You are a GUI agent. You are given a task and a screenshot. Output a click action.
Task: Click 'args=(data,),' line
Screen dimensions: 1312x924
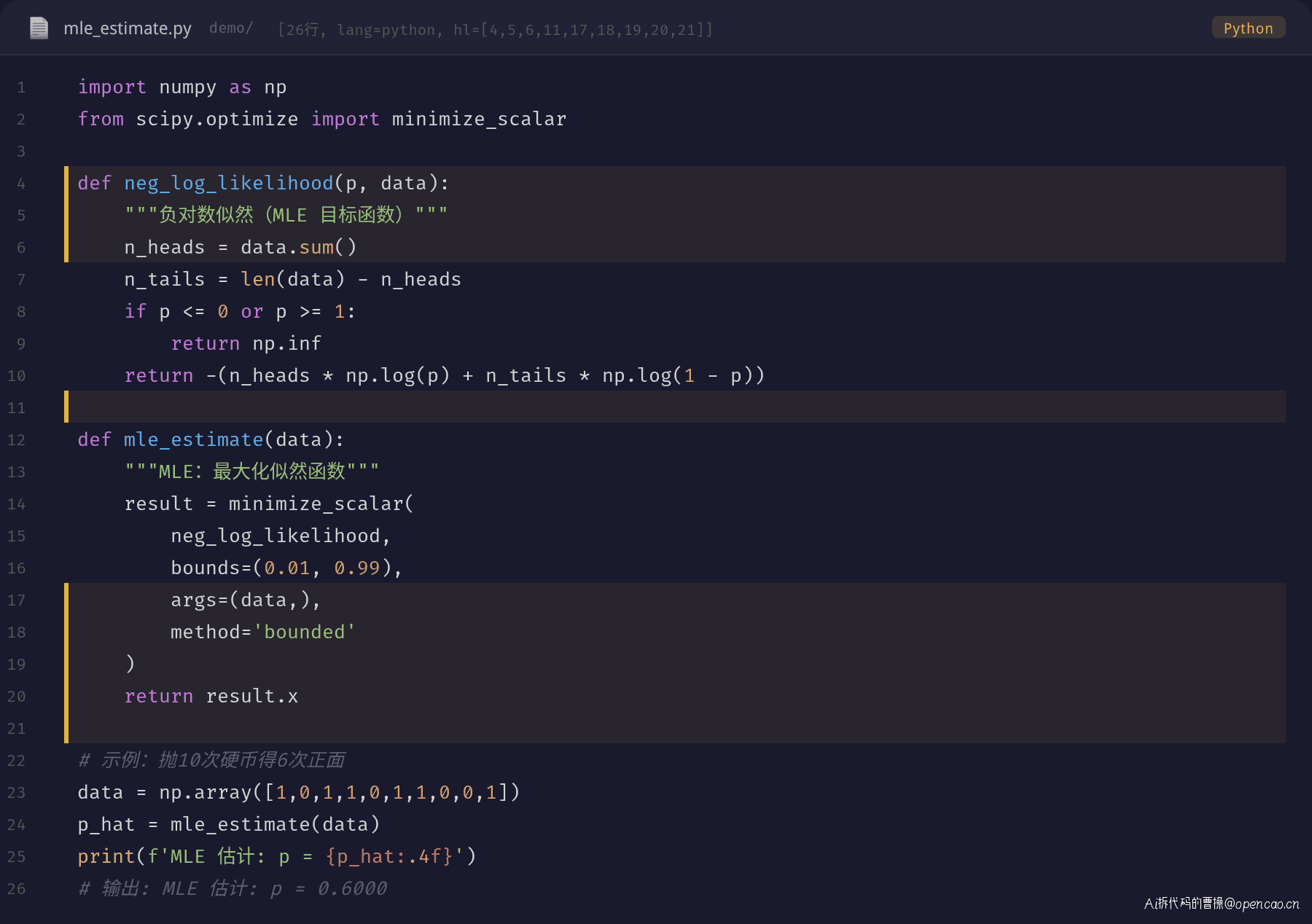tap(246, 600)
